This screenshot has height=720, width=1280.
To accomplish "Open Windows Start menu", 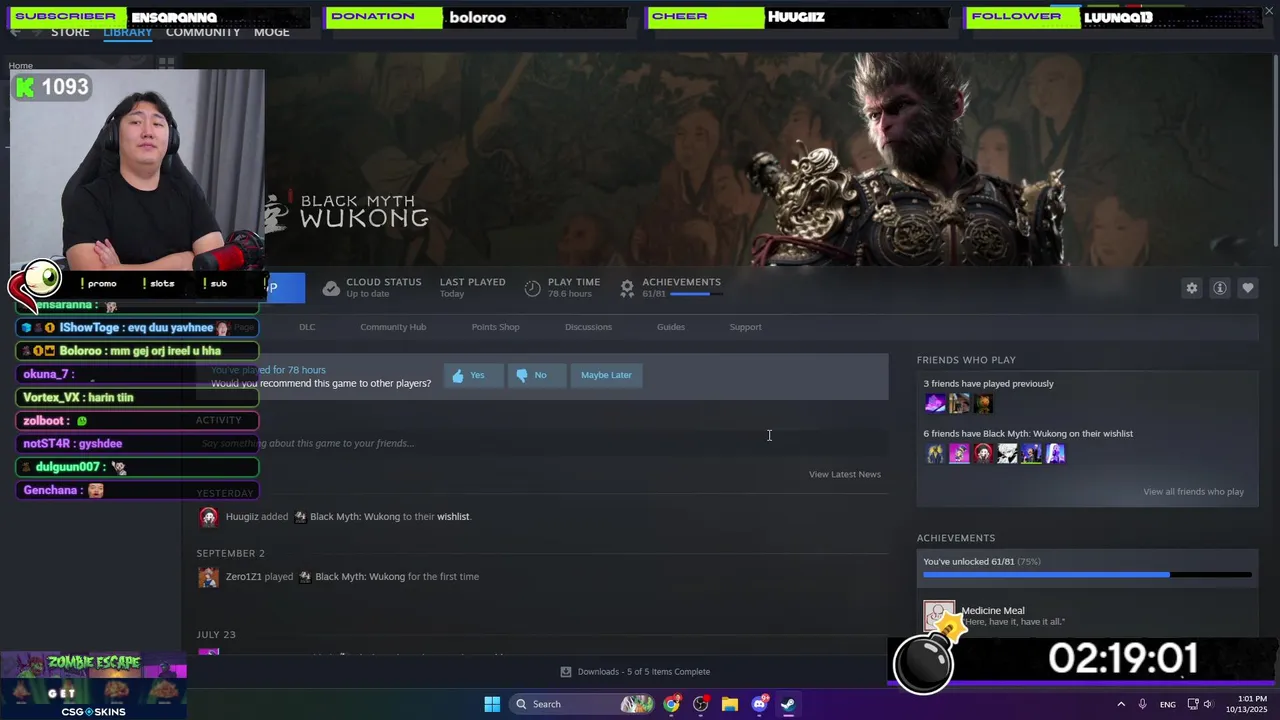I will coord(492,704).
